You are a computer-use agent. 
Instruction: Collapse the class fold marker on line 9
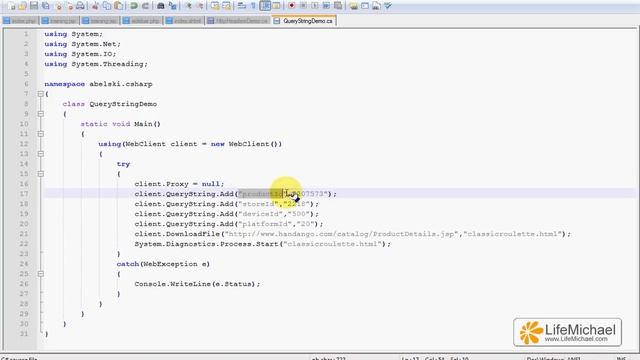point(40,114)
